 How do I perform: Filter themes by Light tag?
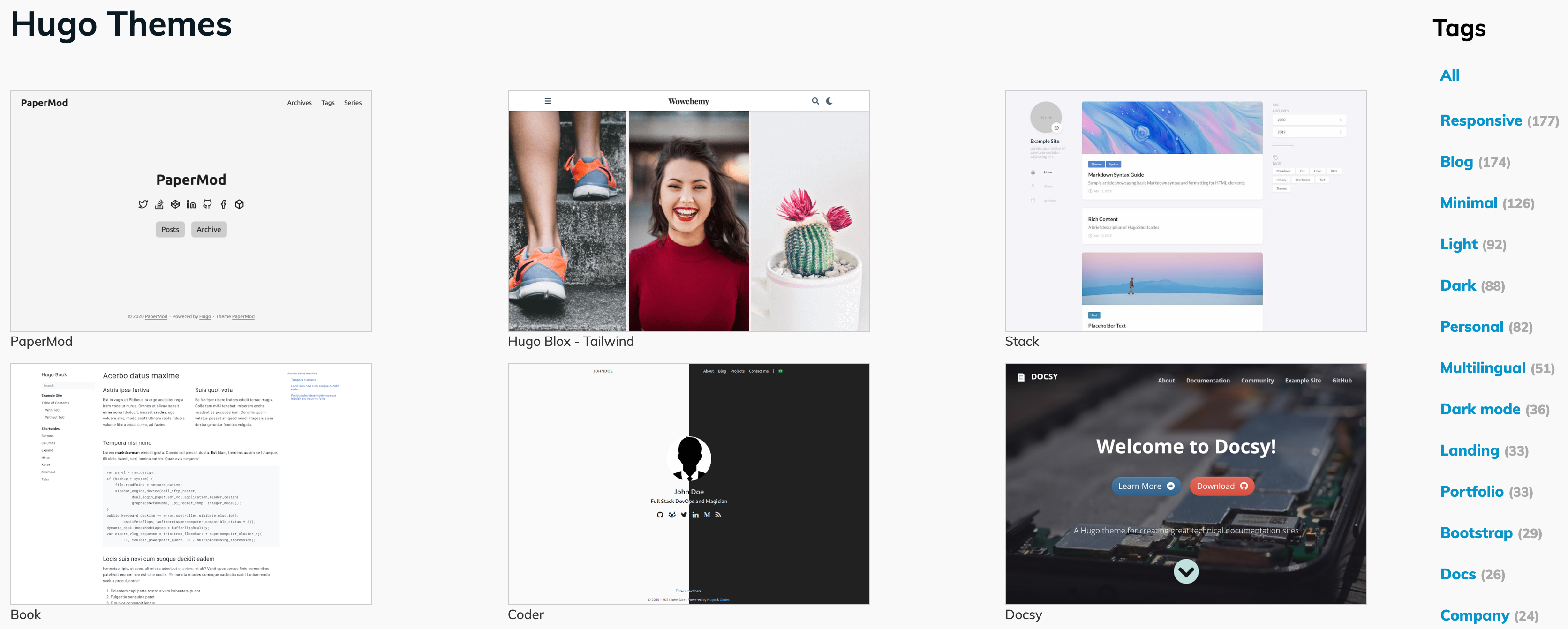click(1473, 245)
